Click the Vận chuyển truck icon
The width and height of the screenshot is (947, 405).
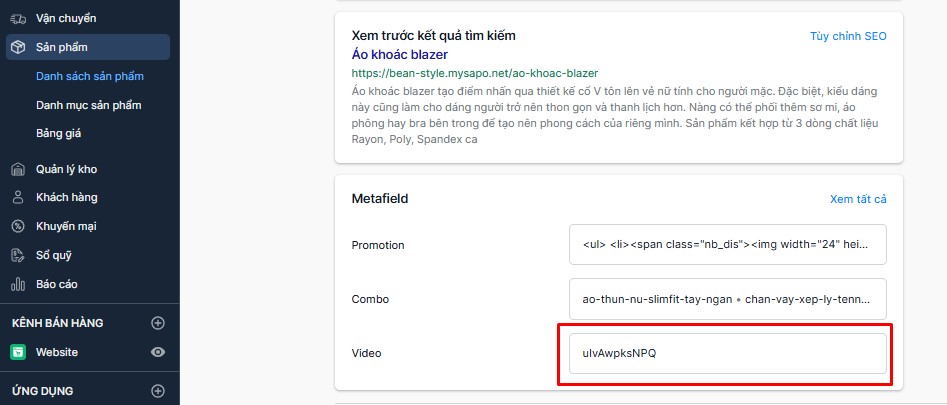(x=18, y=19)
